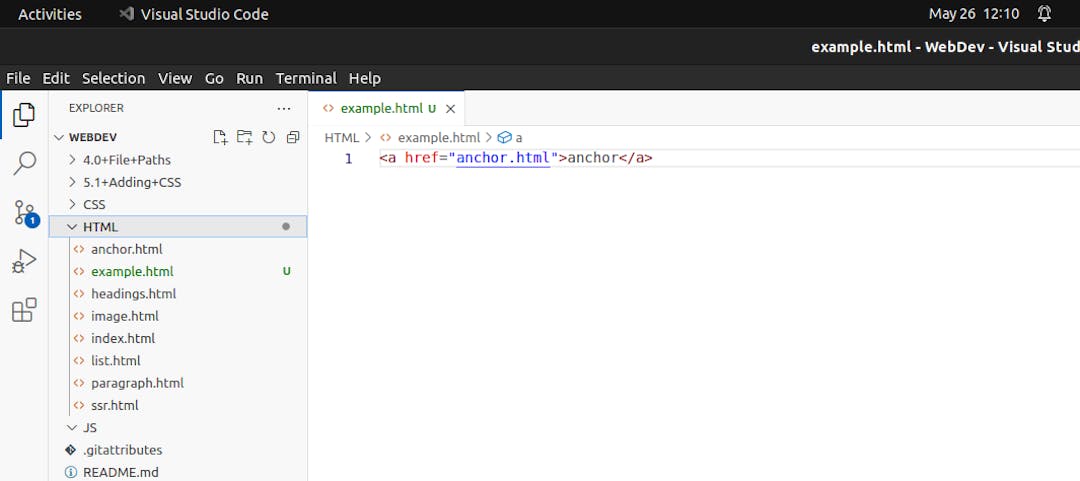This screenshot has width=1080, height=481.
Task: Click the New Folder icon in Explorer
Action: (x=244, y=137)
